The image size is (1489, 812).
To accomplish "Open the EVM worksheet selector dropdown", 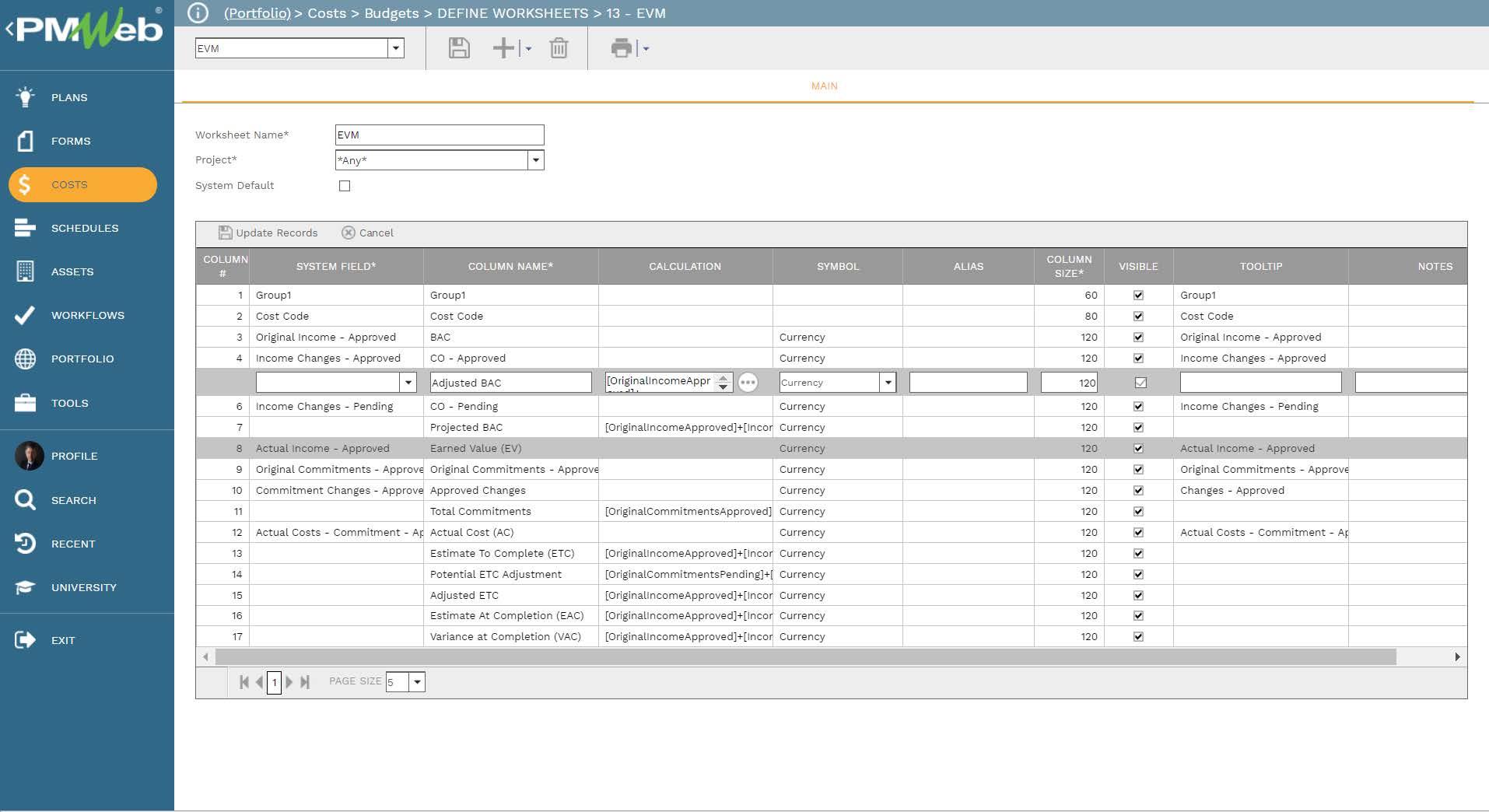I will pos(396,48).
